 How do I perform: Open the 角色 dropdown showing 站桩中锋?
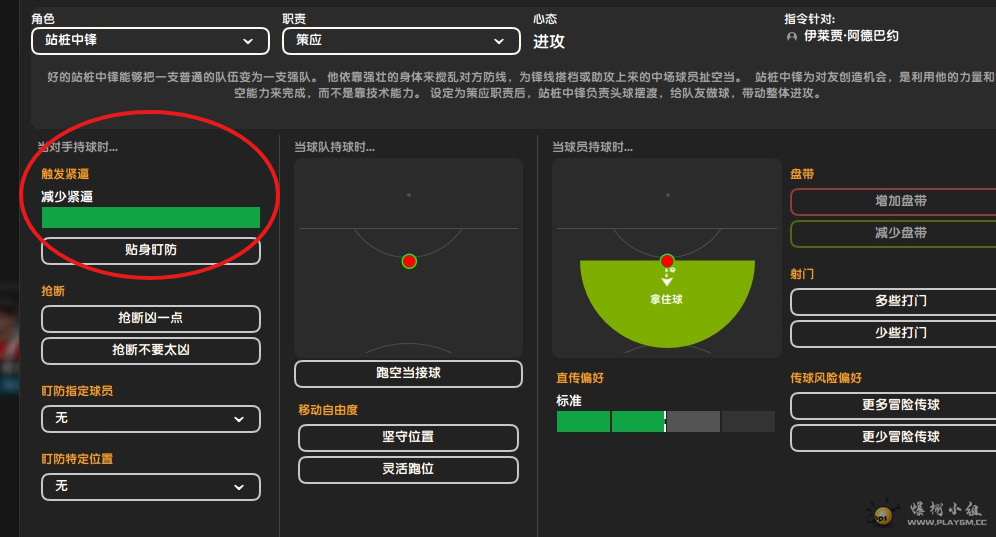coord(151,41)
